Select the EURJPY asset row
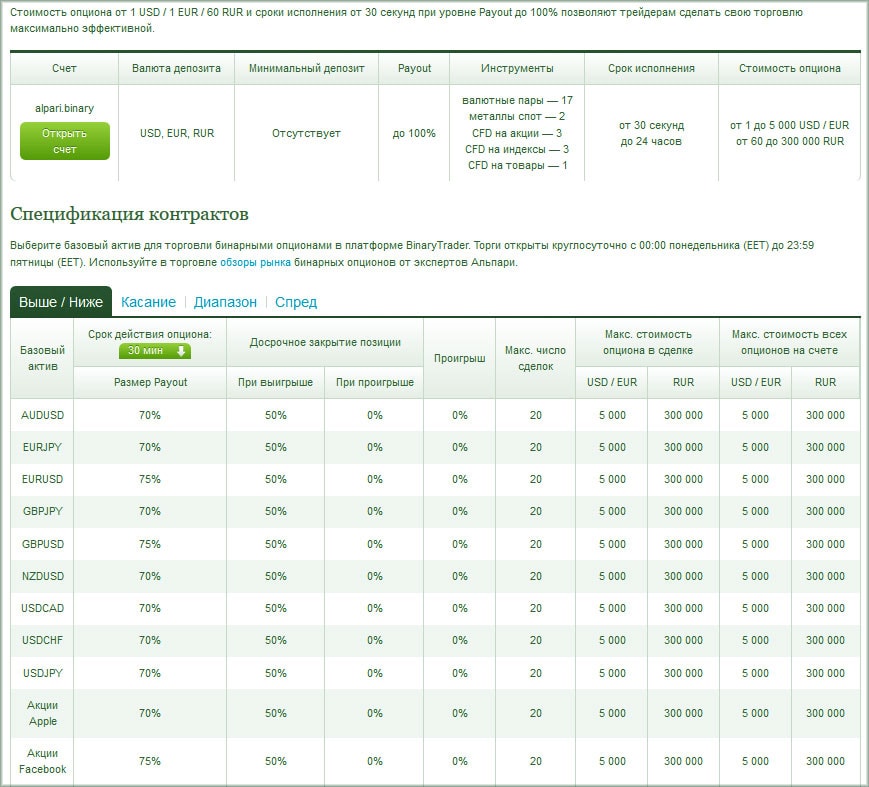869x787 pixels. [x=42, y=447]
